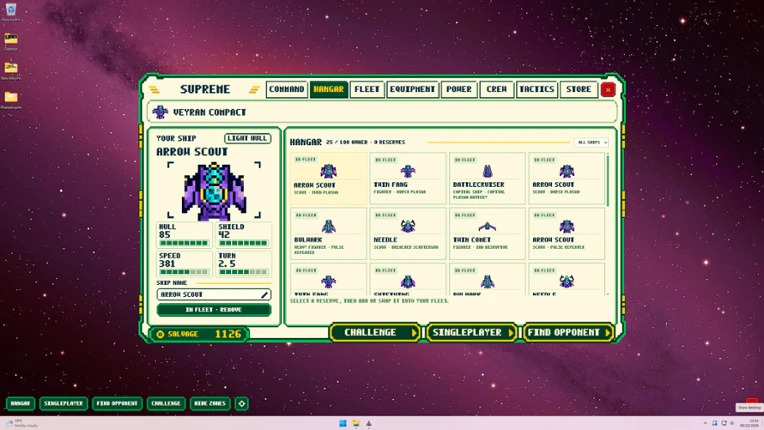Click the pencil edit icon for ship name
The image size is (764, 430).
click(x=265, y=295)
